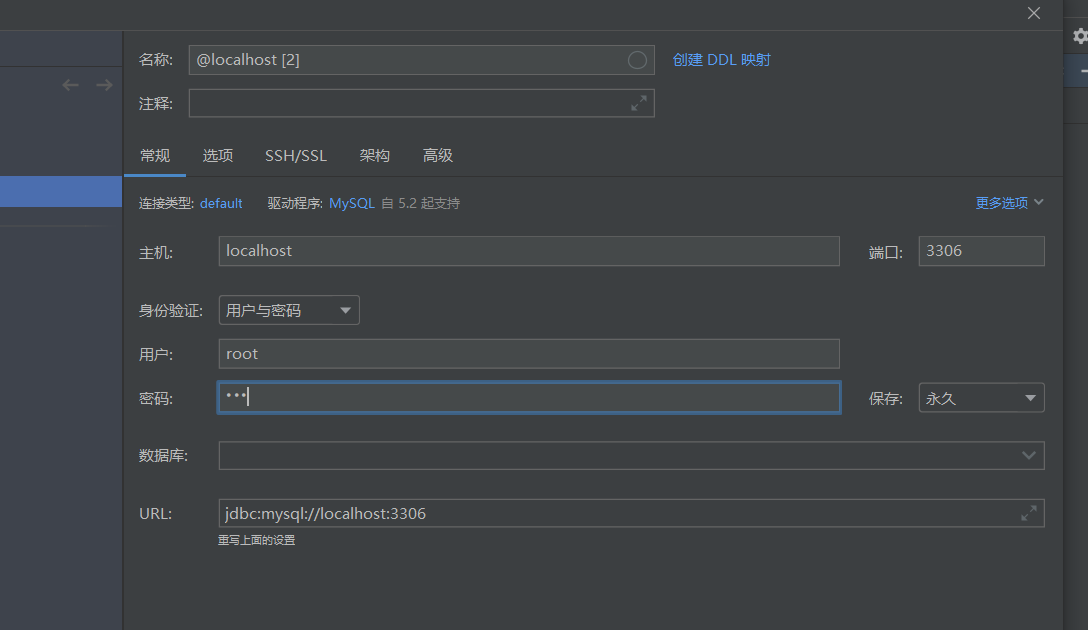Click the 端口 port field showing 3306

[980, 251]
